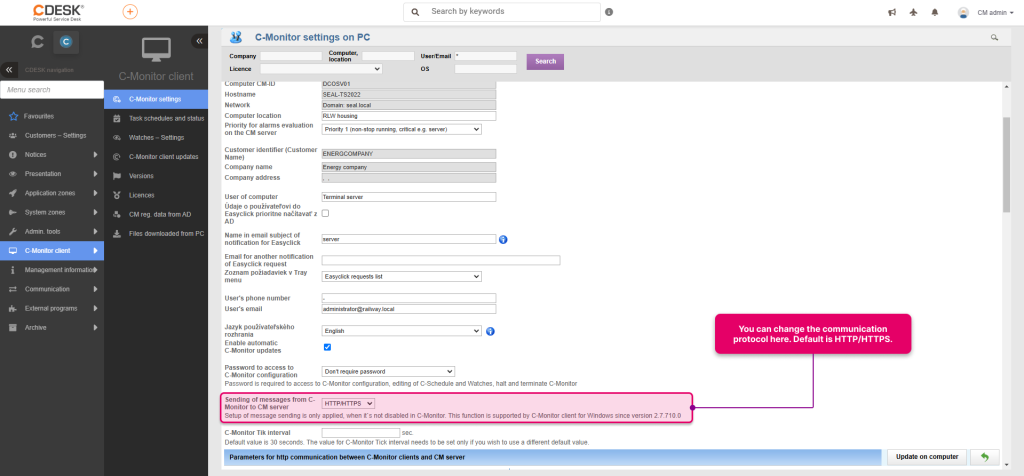The height and width of the screenshot is (476, 1024).
Task: Click the blue C module icon in the sidebar
Action: [65, 42]
